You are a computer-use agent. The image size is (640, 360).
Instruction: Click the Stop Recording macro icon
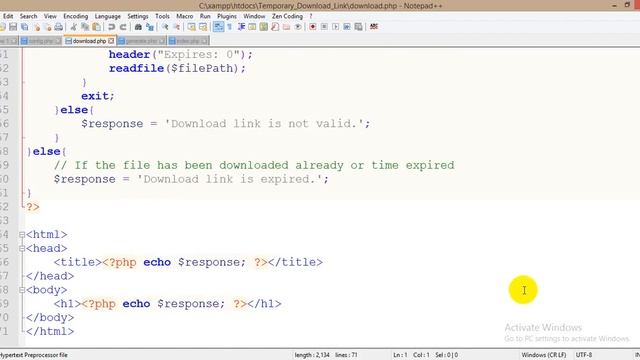coord(324,27)
